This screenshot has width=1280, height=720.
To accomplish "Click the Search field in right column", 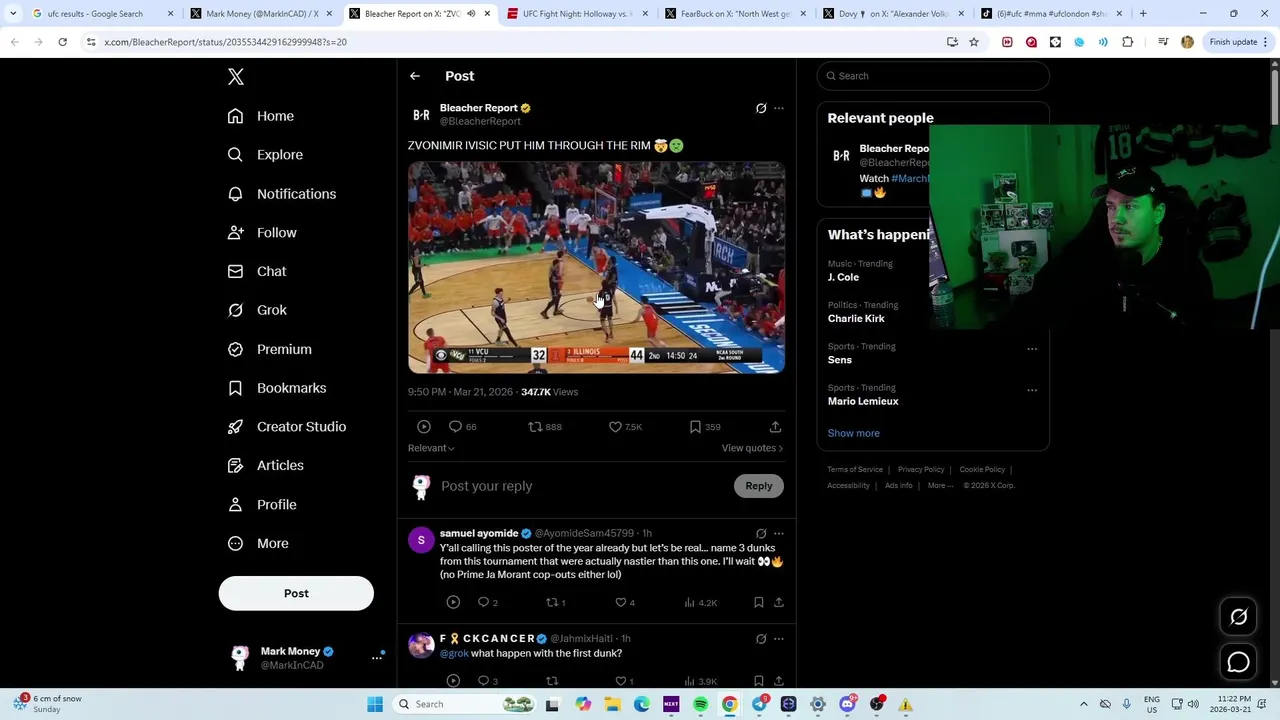I will coord(933,76).
